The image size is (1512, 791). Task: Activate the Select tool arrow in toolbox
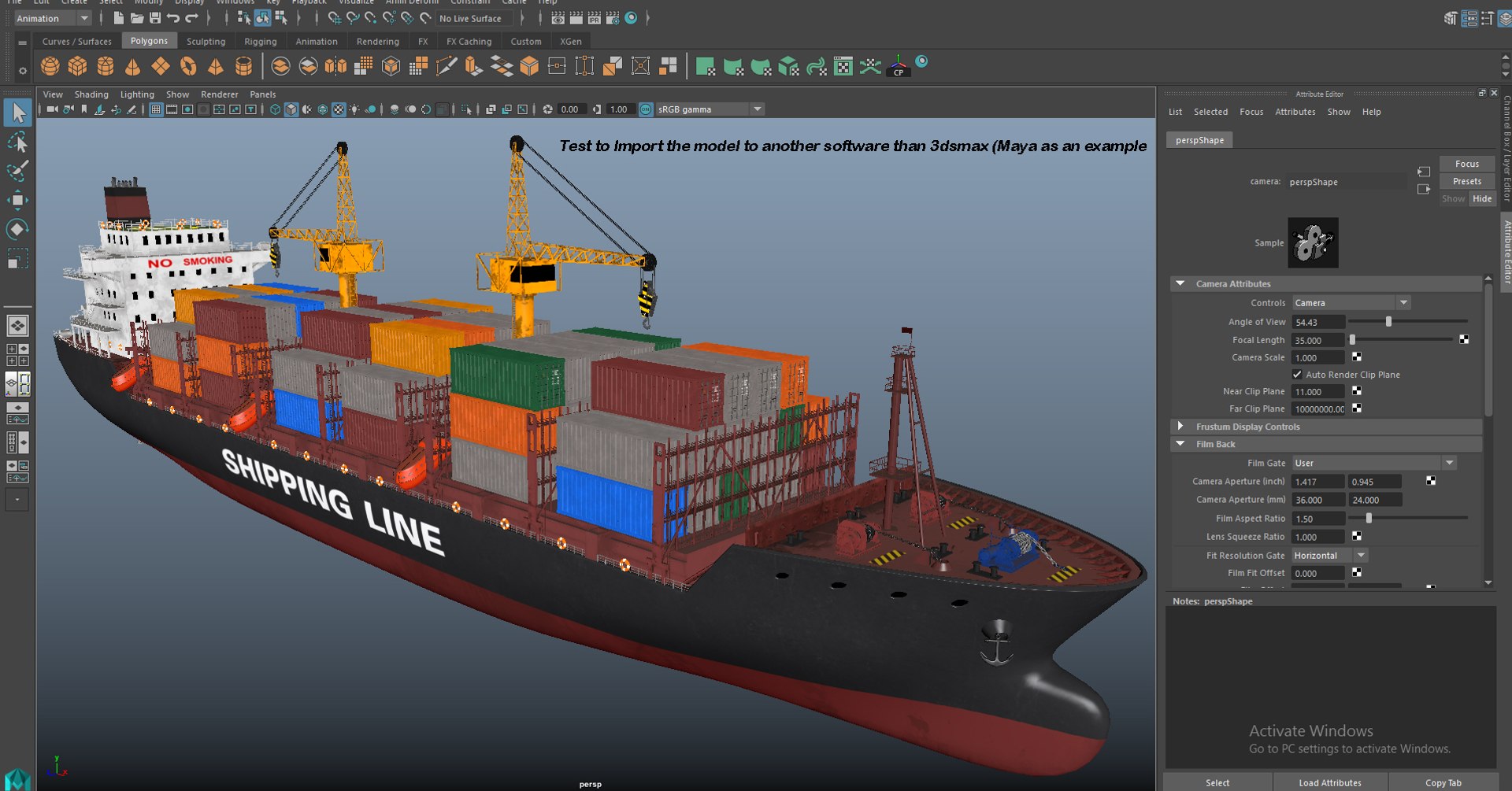pos(17,113)
